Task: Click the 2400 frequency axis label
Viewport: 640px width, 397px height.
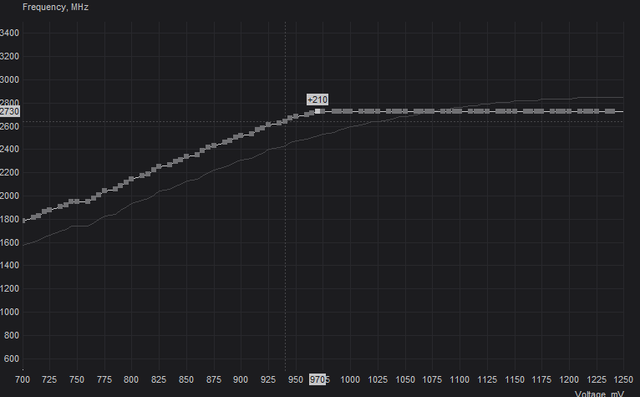Action: [x=9, y=149]
